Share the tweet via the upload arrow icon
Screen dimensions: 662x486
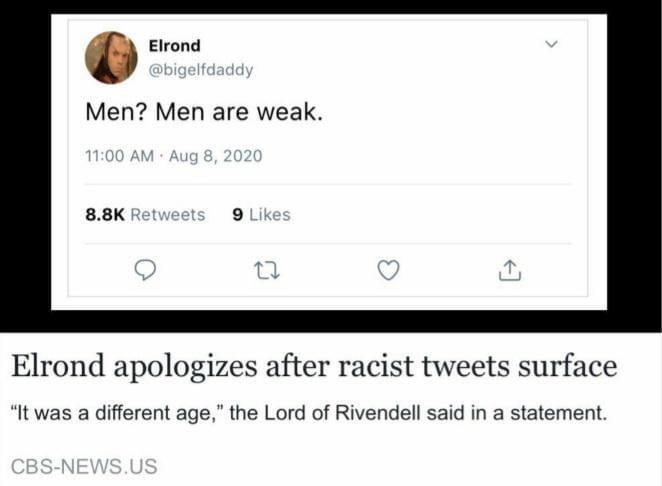(509, 269)
